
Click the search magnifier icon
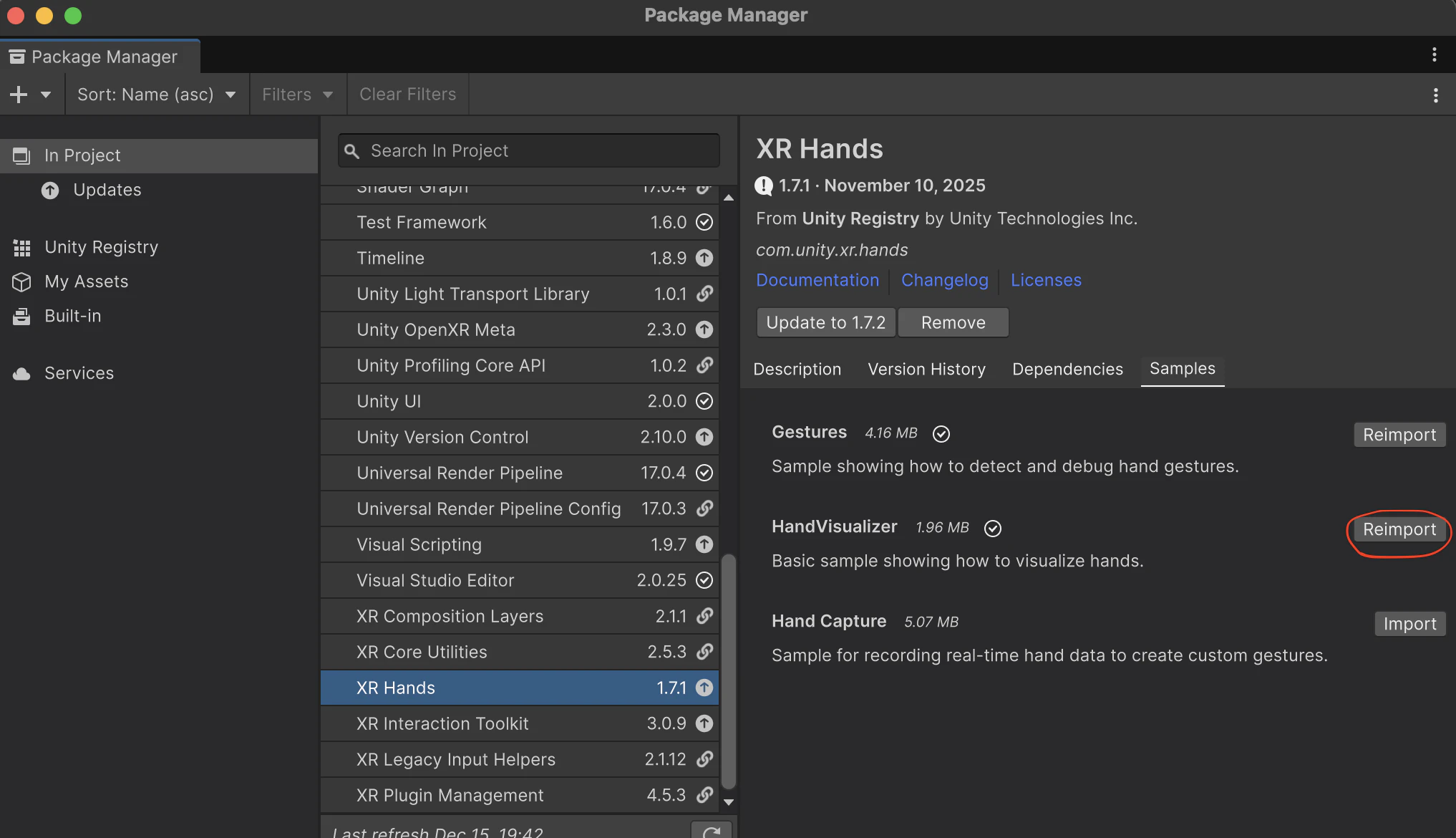[351, 151]
